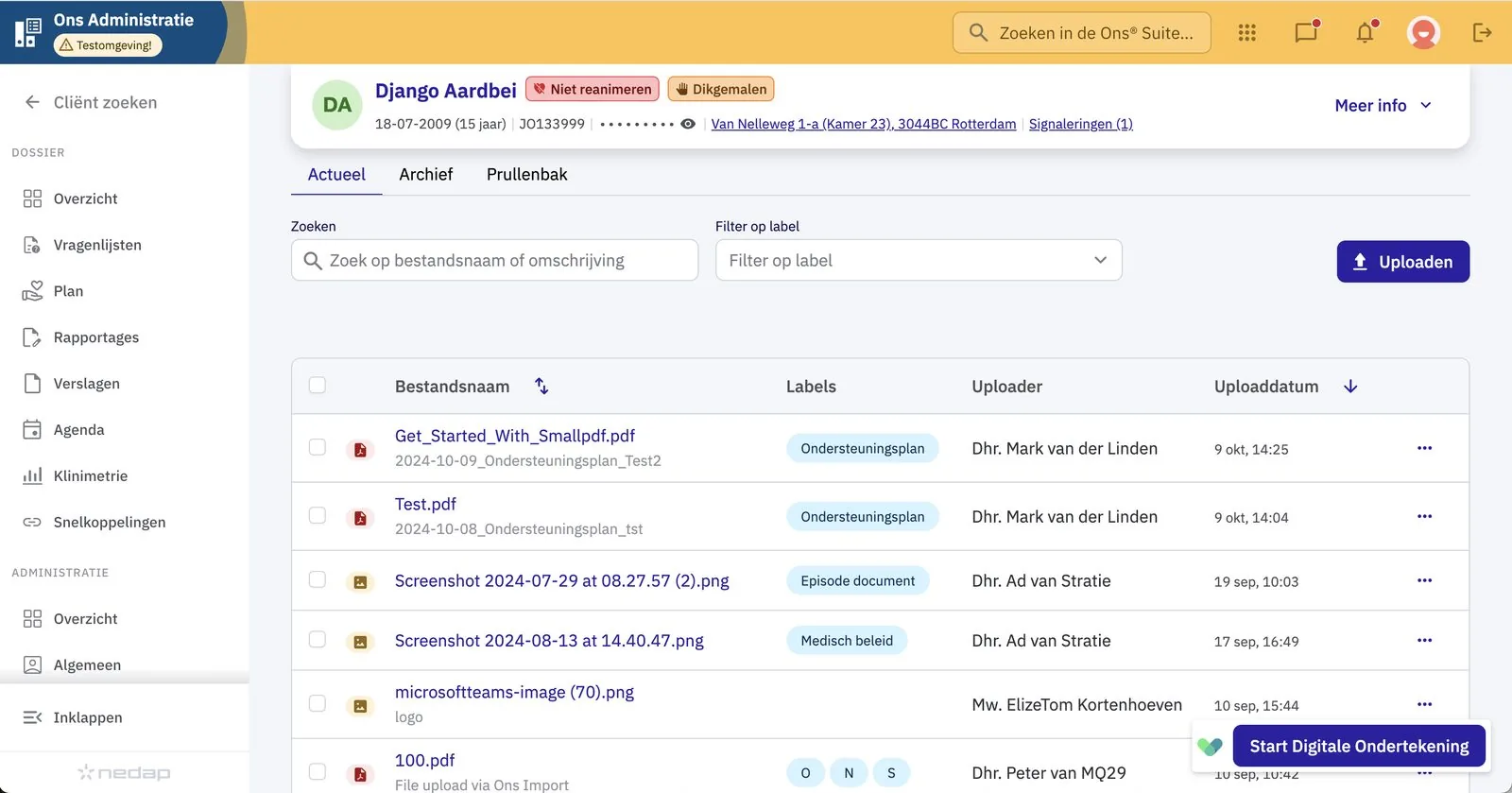
Task: Open options for Screenshot 2024-07-29 file
Action: (x=1424, y=580)
